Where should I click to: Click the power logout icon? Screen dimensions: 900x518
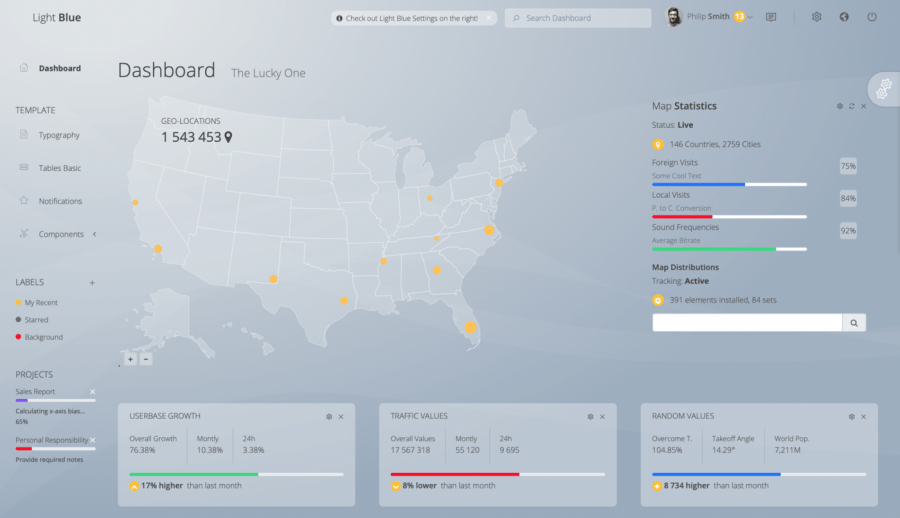click(872, 17)
